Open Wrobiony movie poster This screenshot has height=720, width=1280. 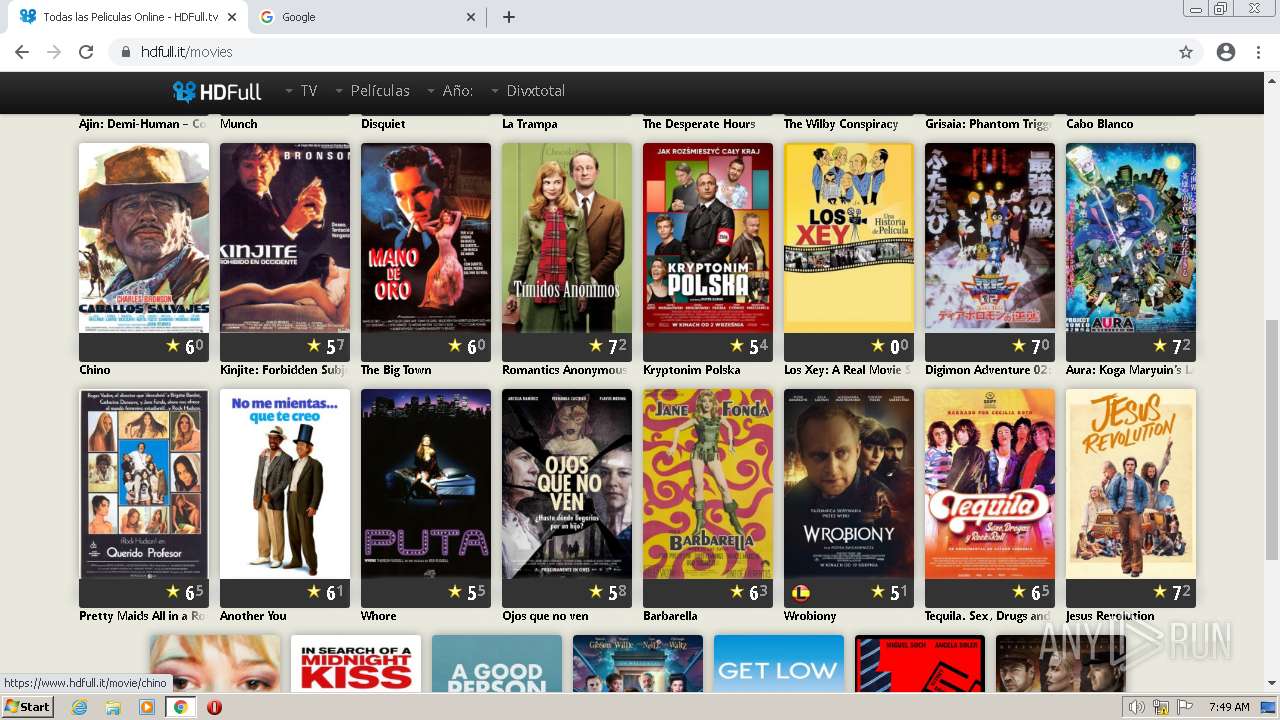tap(849, 484)
